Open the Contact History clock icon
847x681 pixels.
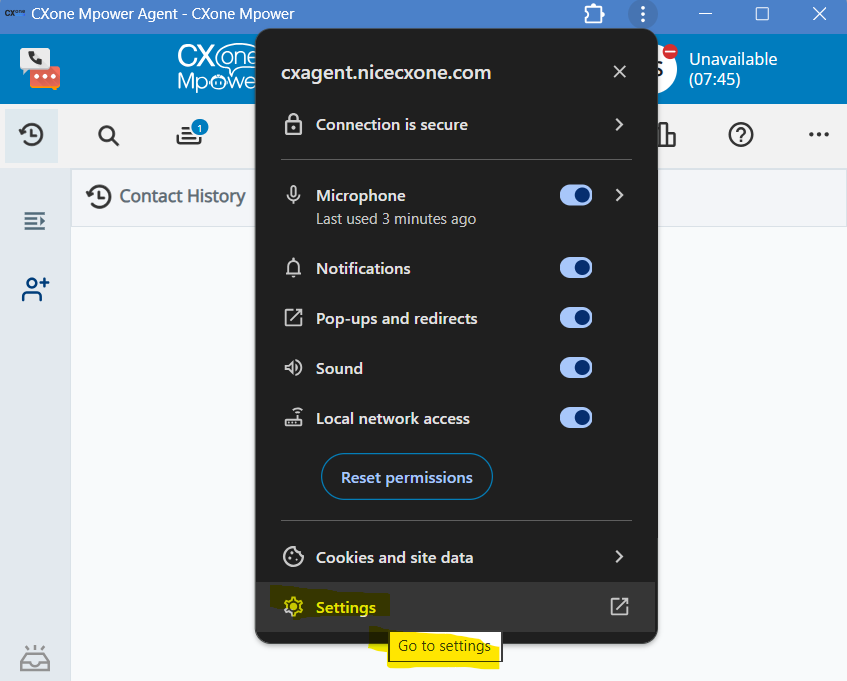[32, 135]
